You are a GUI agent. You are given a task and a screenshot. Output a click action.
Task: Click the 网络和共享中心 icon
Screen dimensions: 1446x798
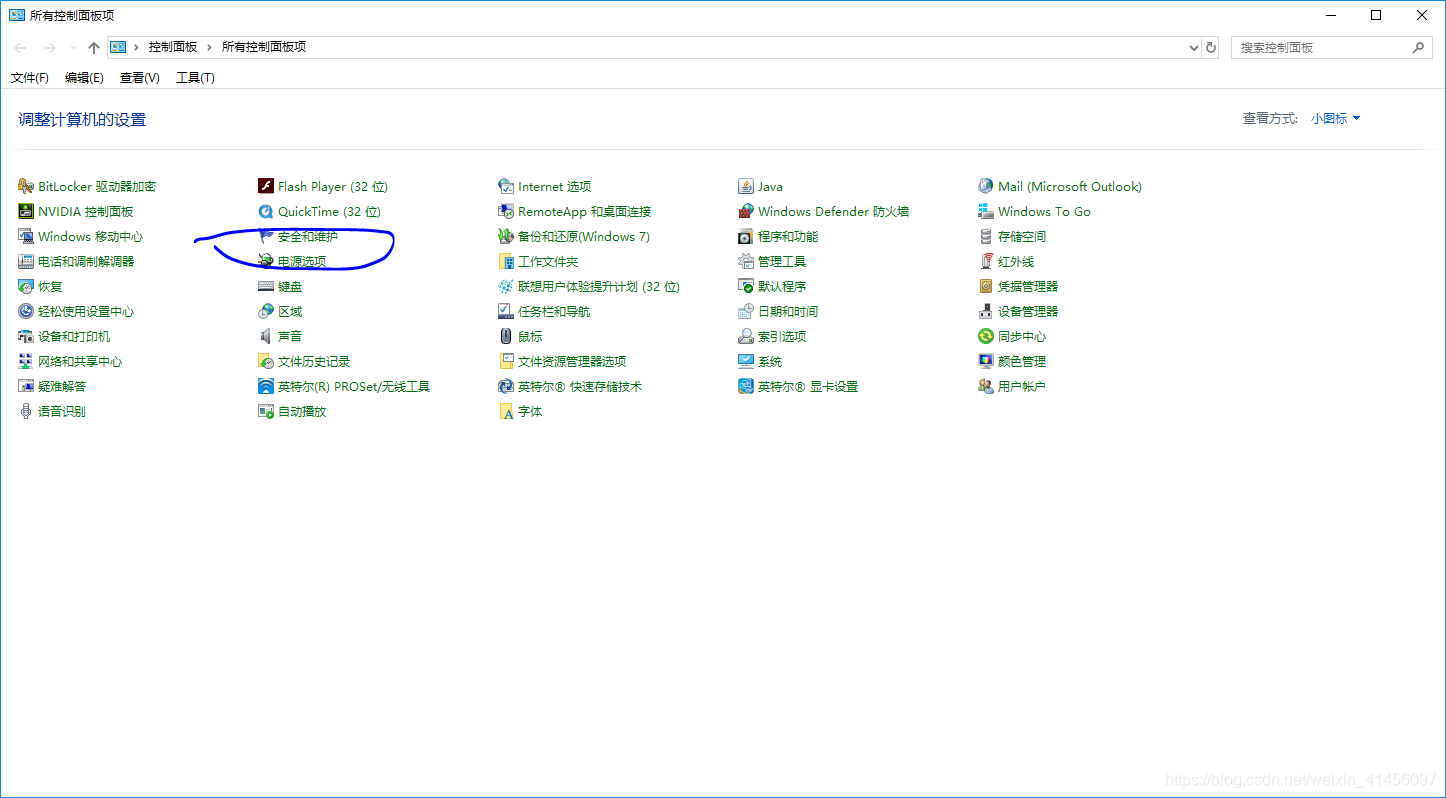[x=26, y=361]
